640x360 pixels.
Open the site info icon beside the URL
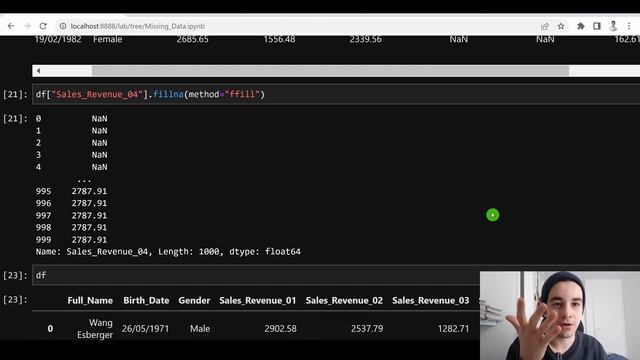tap(63, 26)
